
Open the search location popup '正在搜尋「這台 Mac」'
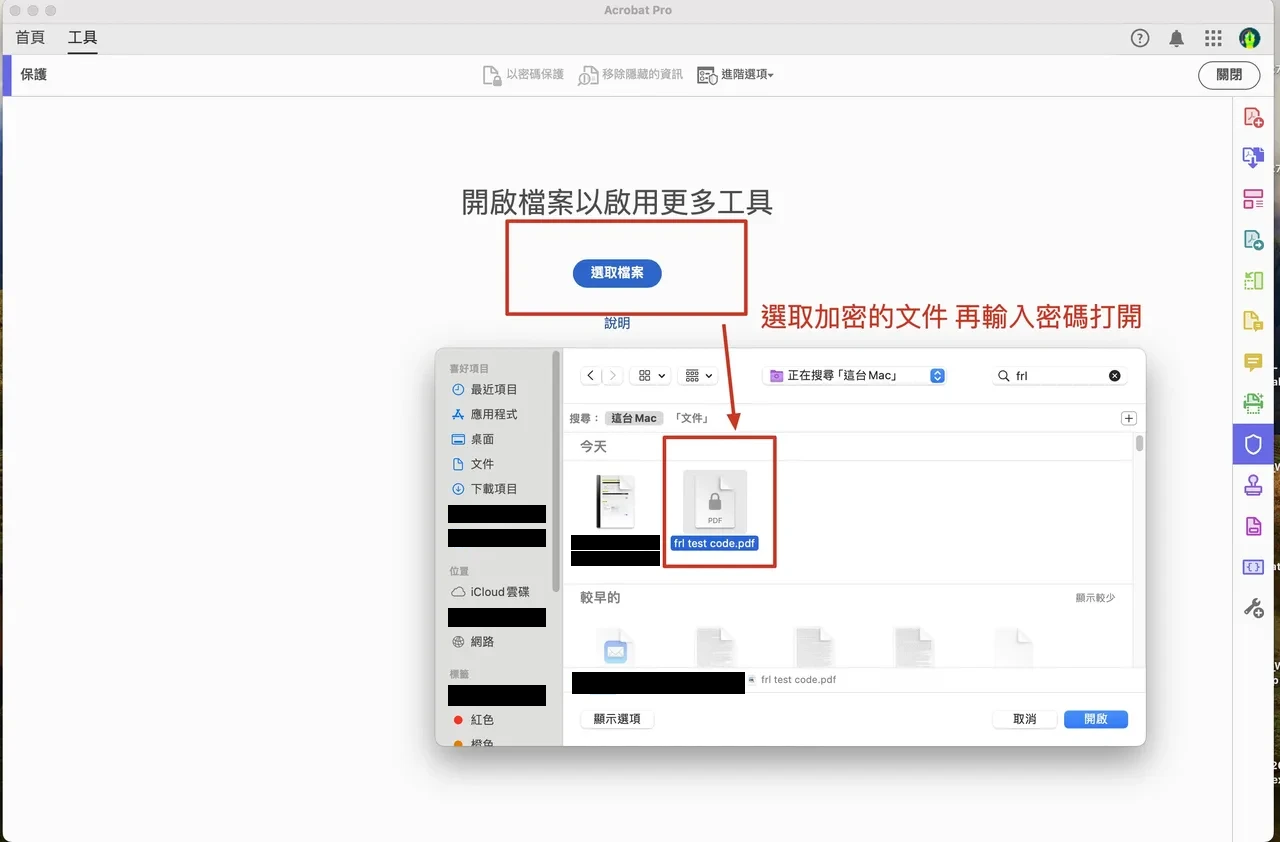854,376
